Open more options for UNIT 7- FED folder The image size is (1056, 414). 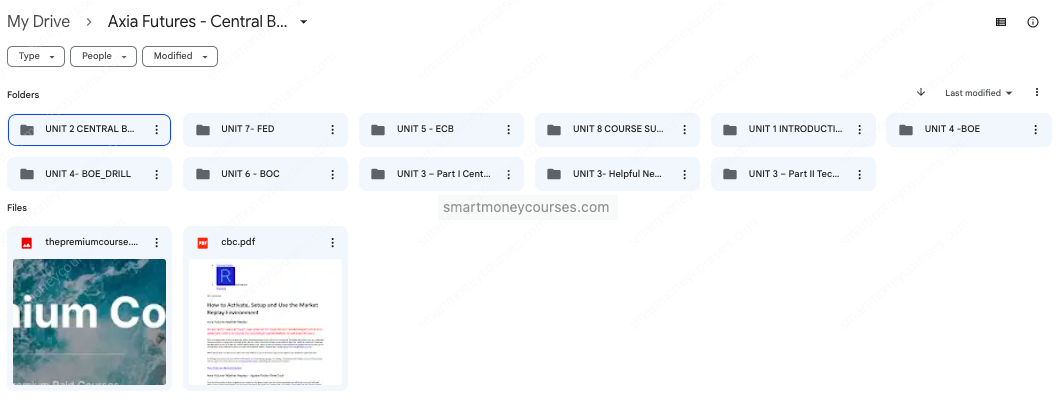[332, 130]
